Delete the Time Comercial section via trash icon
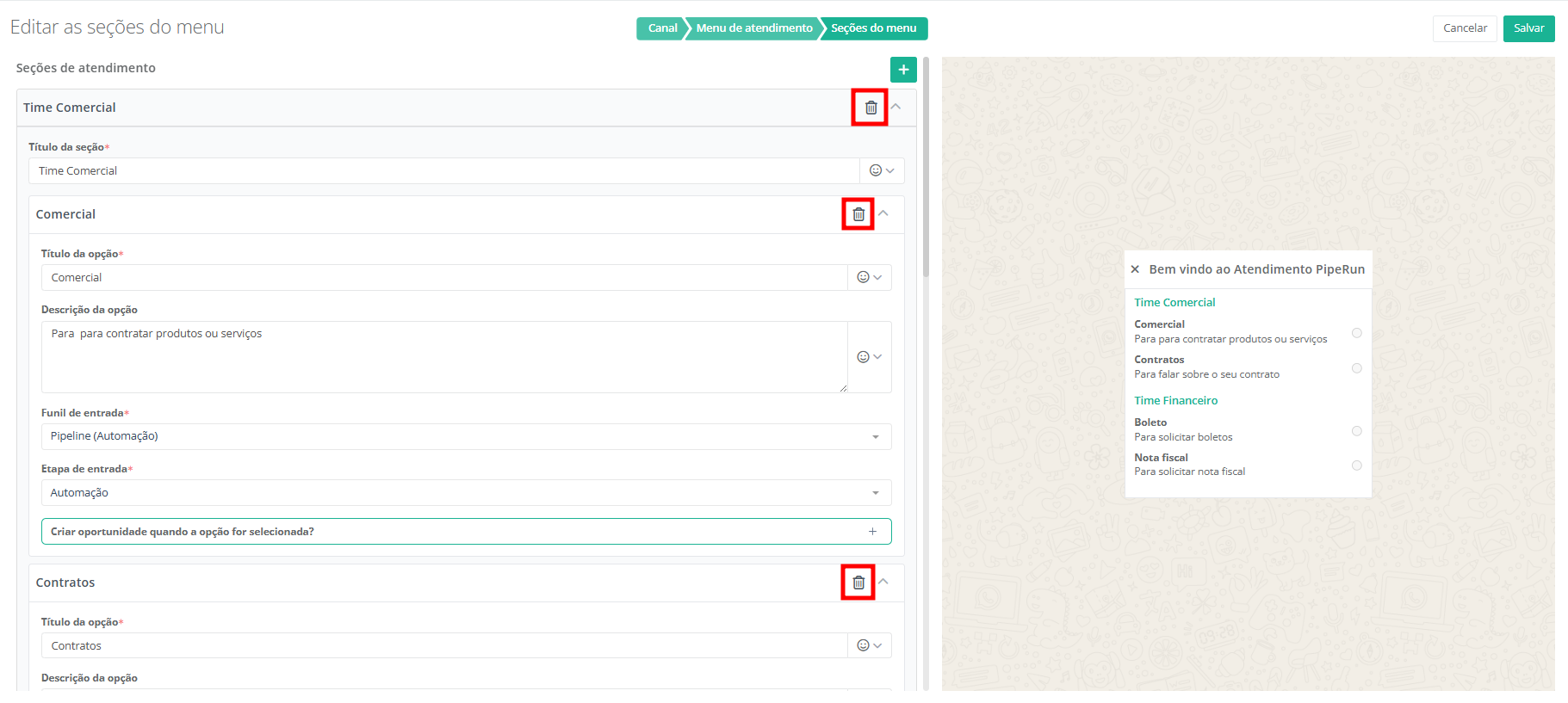This screenshot has height=703, width=1568. tap(871, 108)
